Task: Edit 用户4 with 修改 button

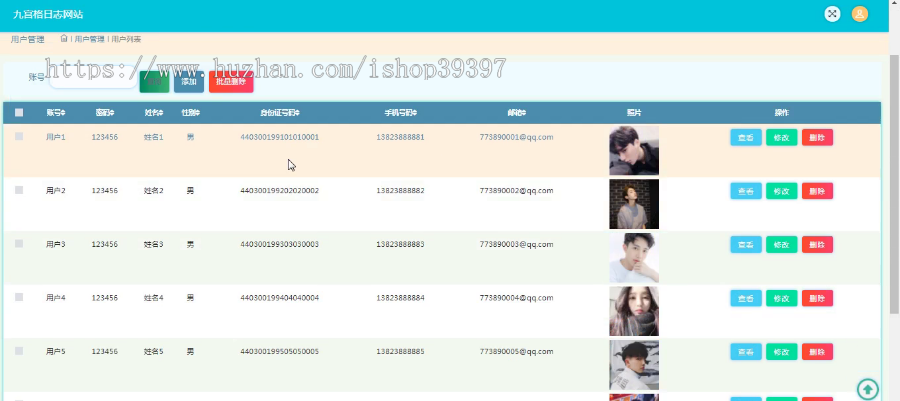Action: point(781,298)
